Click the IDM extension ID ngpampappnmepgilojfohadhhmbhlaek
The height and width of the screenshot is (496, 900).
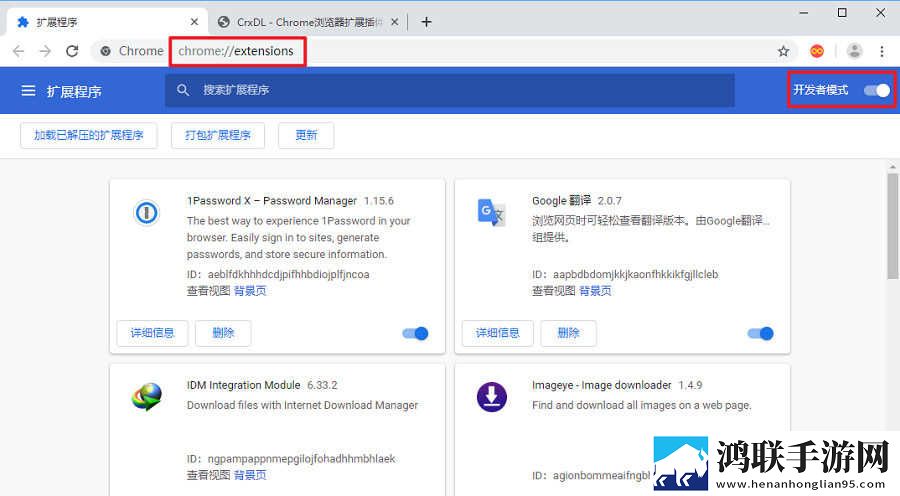click(301, 459)
